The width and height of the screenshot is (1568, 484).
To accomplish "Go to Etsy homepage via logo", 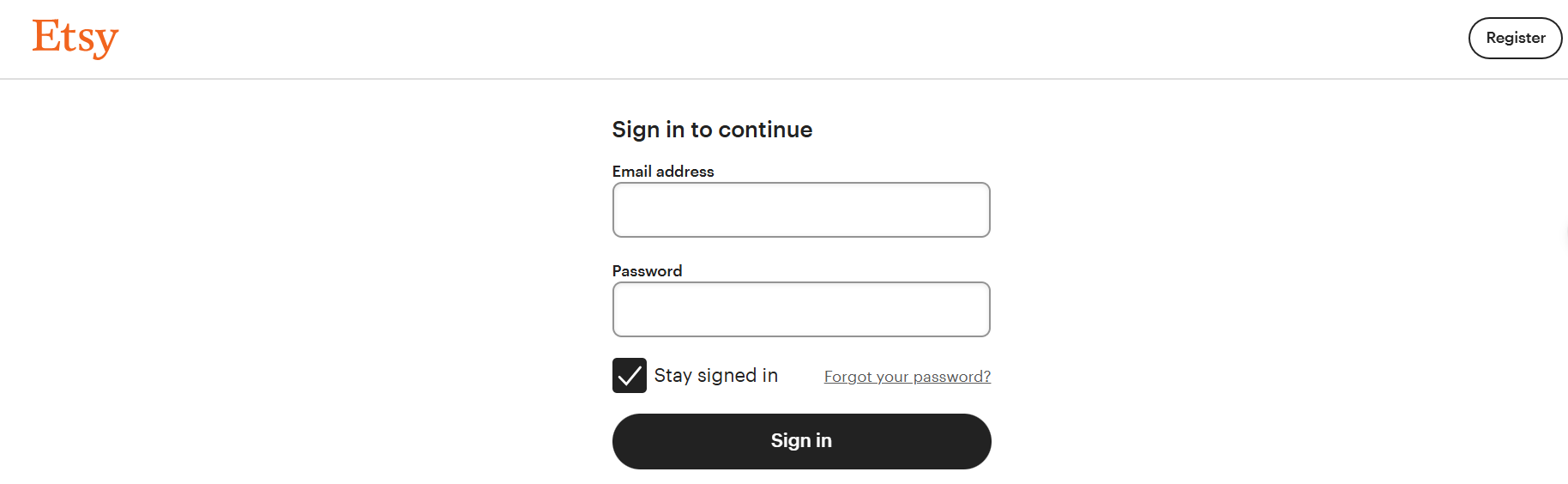I will (x=75, y=39).
